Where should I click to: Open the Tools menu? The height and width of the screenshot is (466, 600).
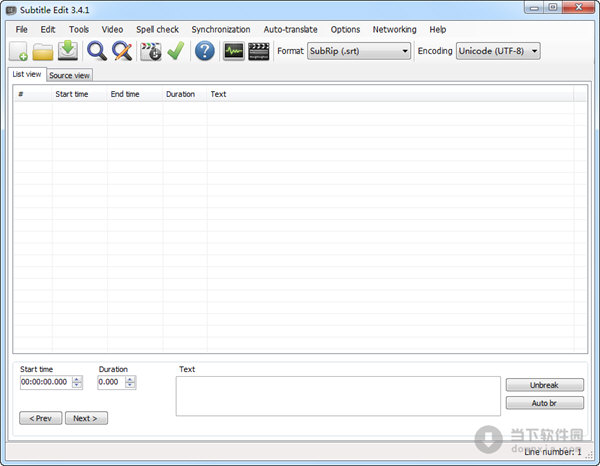(79, 29)
